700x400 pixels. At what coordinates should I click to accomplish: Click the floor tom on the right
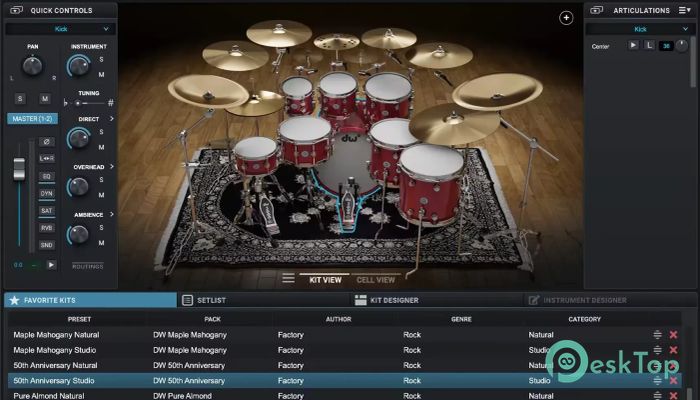[x=430, y=184]
